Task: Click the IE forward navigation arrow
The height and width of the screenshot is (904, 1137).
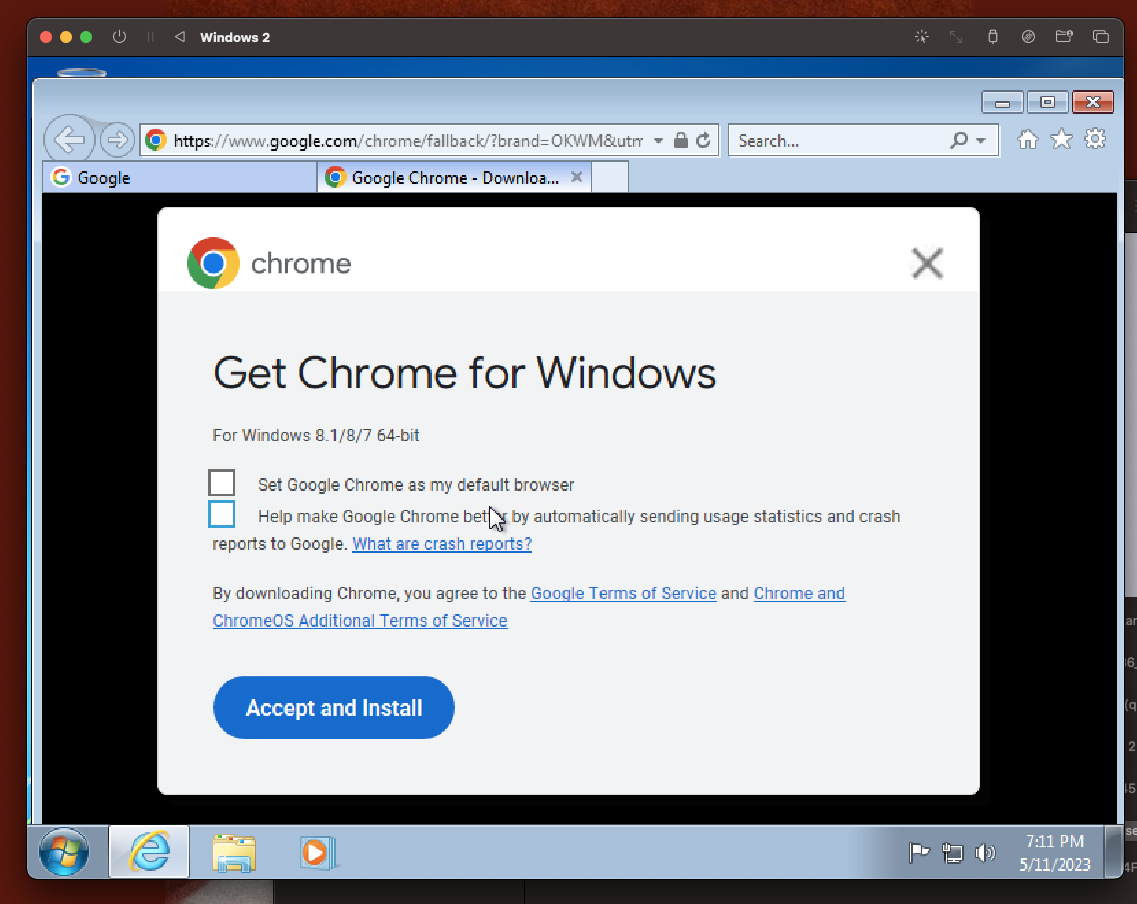Action: click(117, 140)
